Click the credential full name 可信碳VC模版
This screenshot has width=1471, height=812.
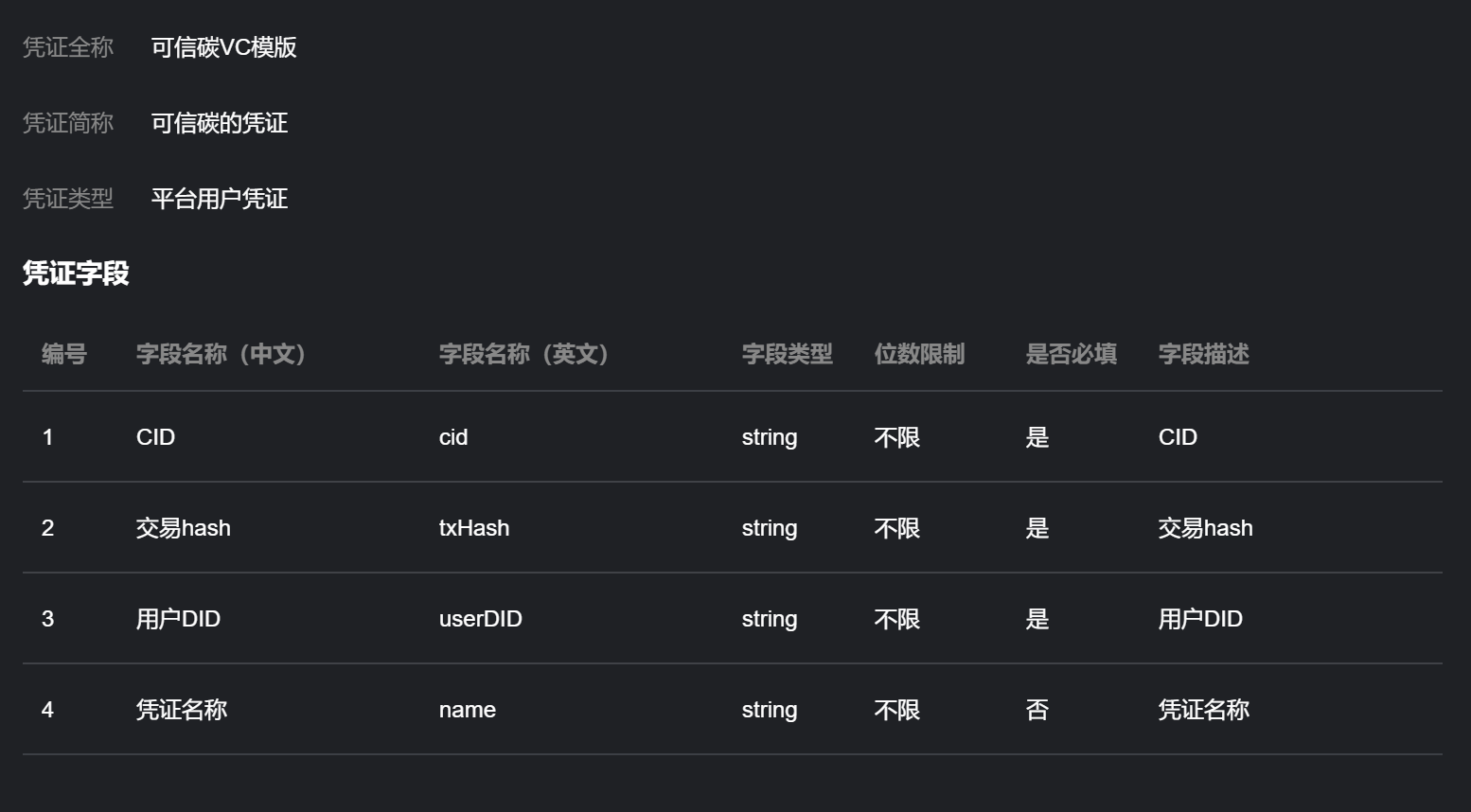click(224, 47)
